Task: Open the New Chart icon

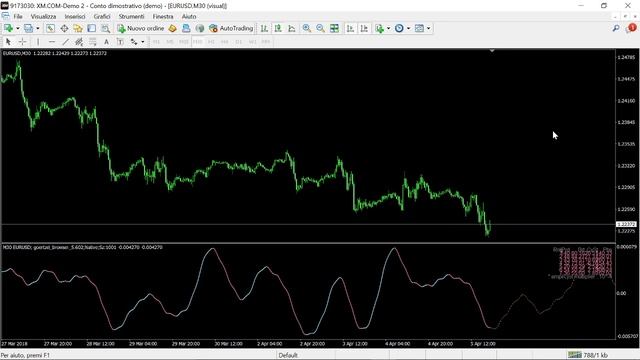Action: (8, 28)
